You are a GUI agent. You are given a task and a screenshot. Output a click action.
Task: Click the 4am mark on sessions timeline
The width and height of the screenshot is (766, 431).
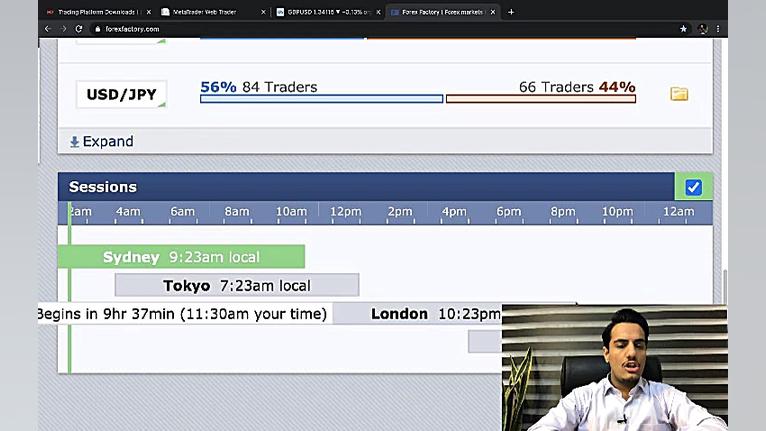coord(128,212)
